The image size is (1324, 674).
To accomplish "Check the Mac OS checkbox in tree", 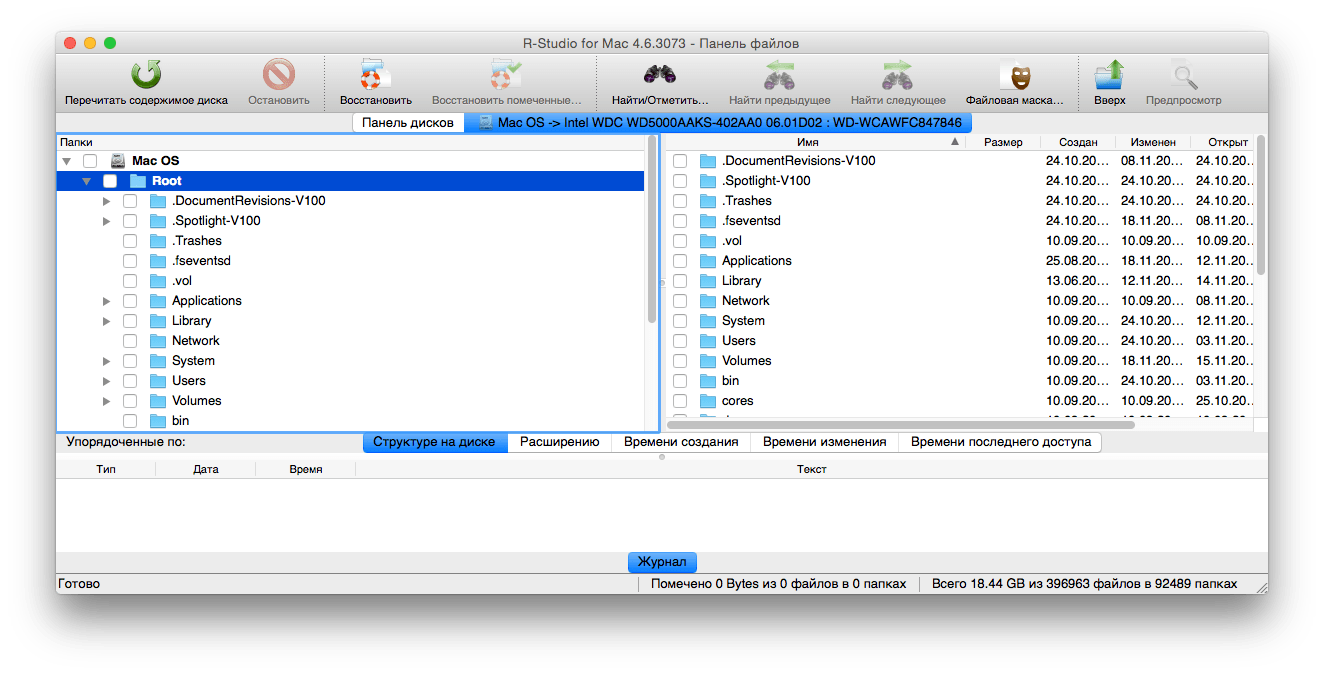I will tap(90, 161).
